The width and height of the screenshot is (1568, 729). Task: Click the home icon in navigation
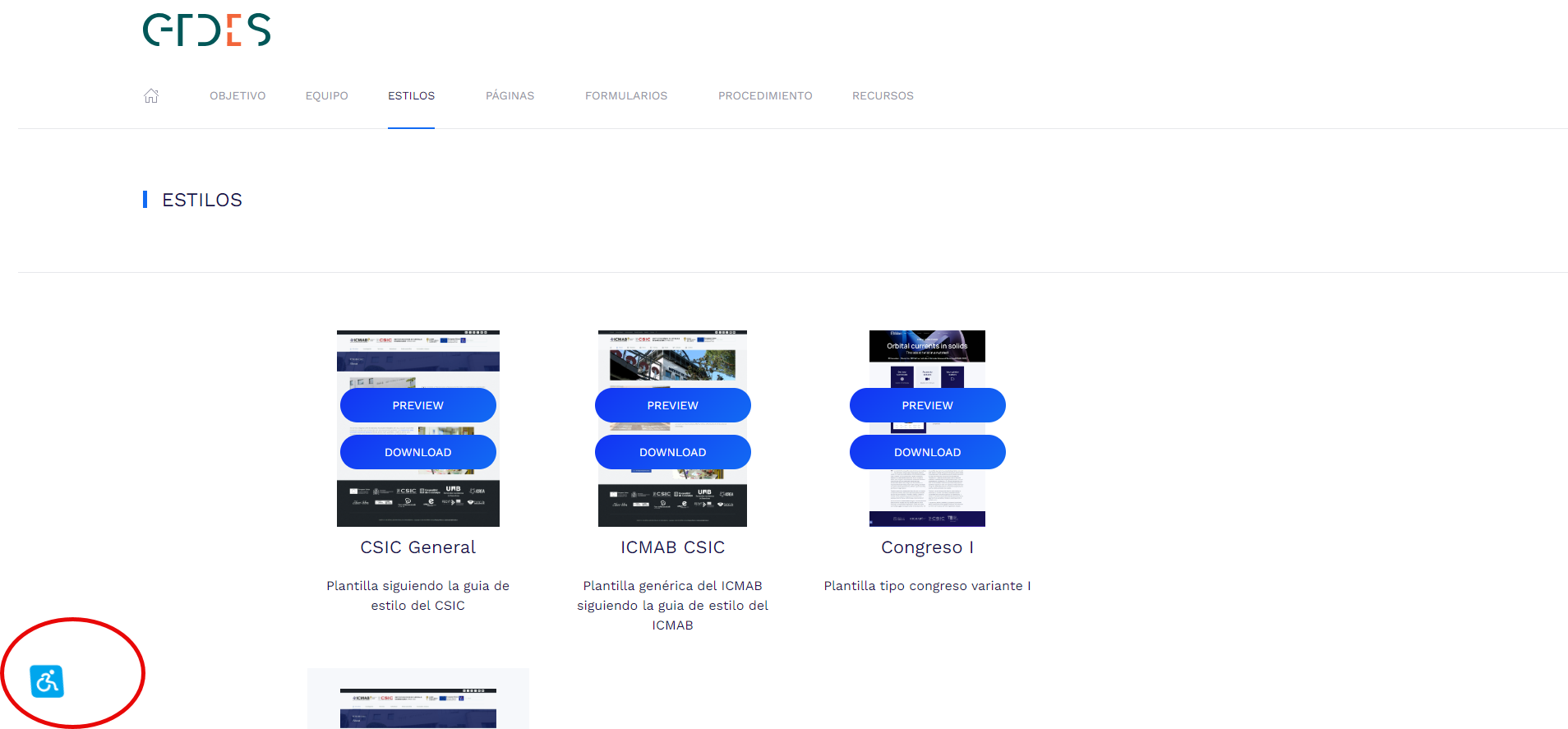(x=151, y=95)
